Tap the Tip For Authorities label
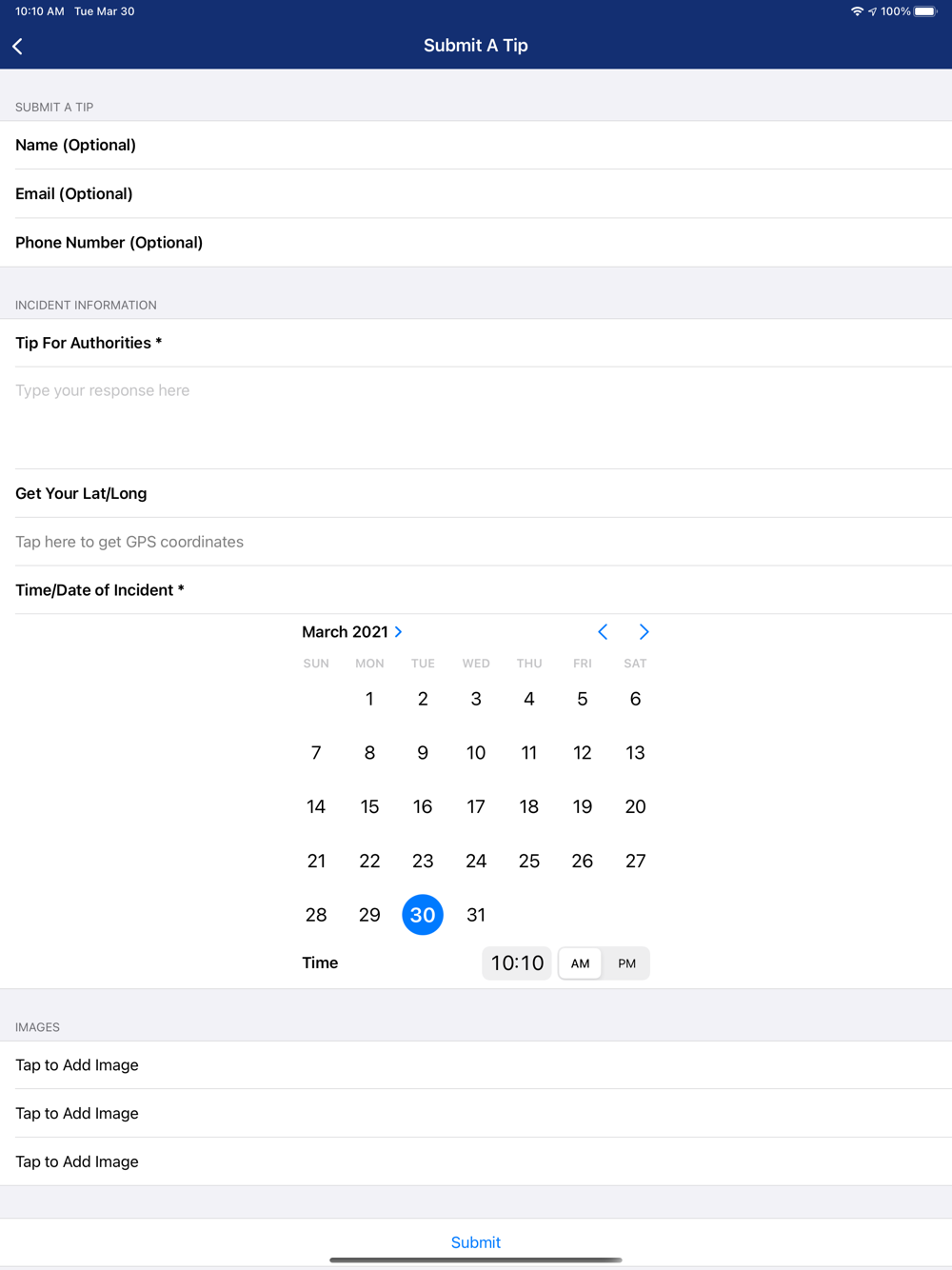Image resolution: width=952 pixels, height=1270 pixels. click(89, 343)
